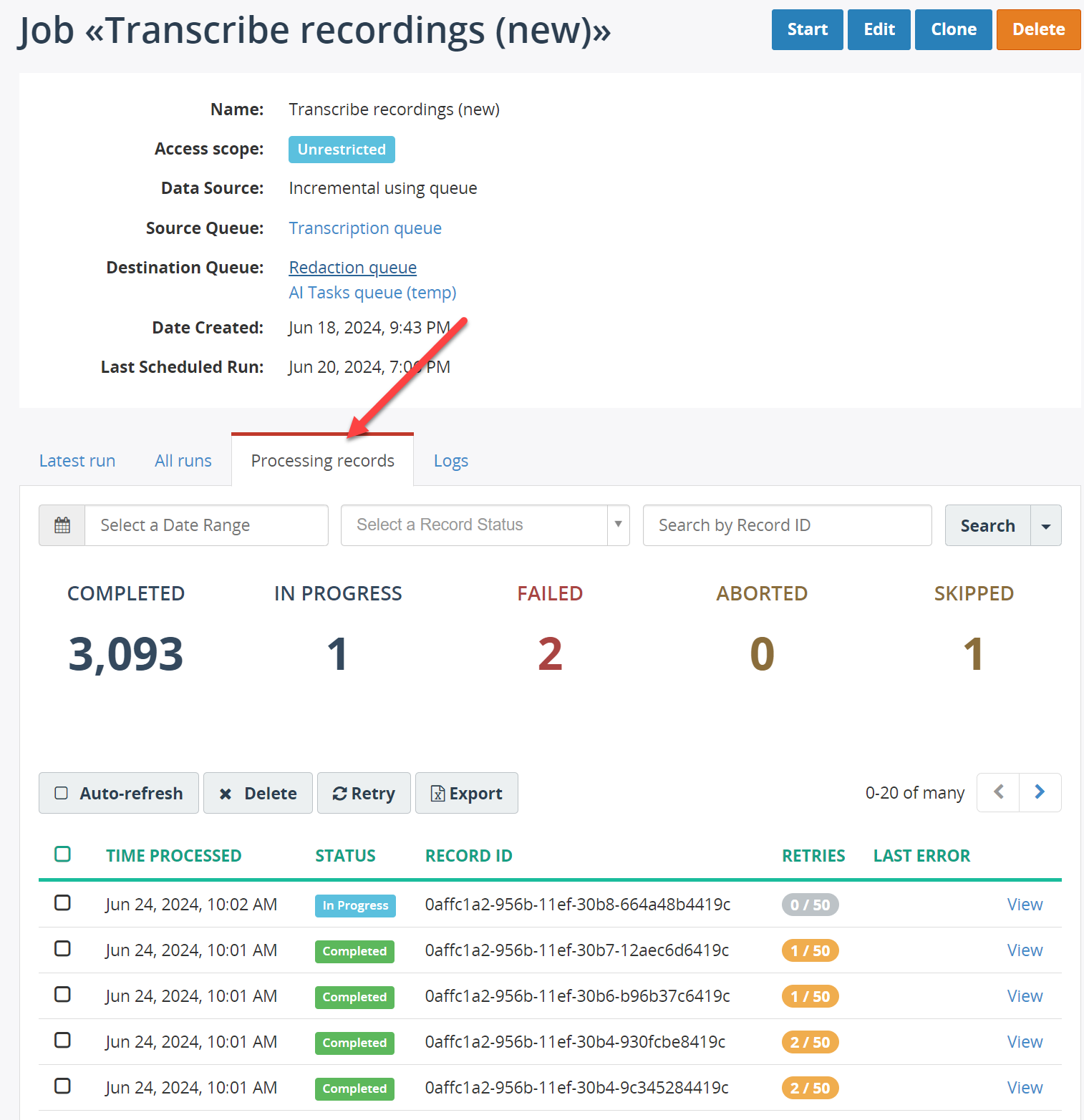Click the FAILED count of 2
This screenshot has height=1120, width=1084.
click(550, 654)
